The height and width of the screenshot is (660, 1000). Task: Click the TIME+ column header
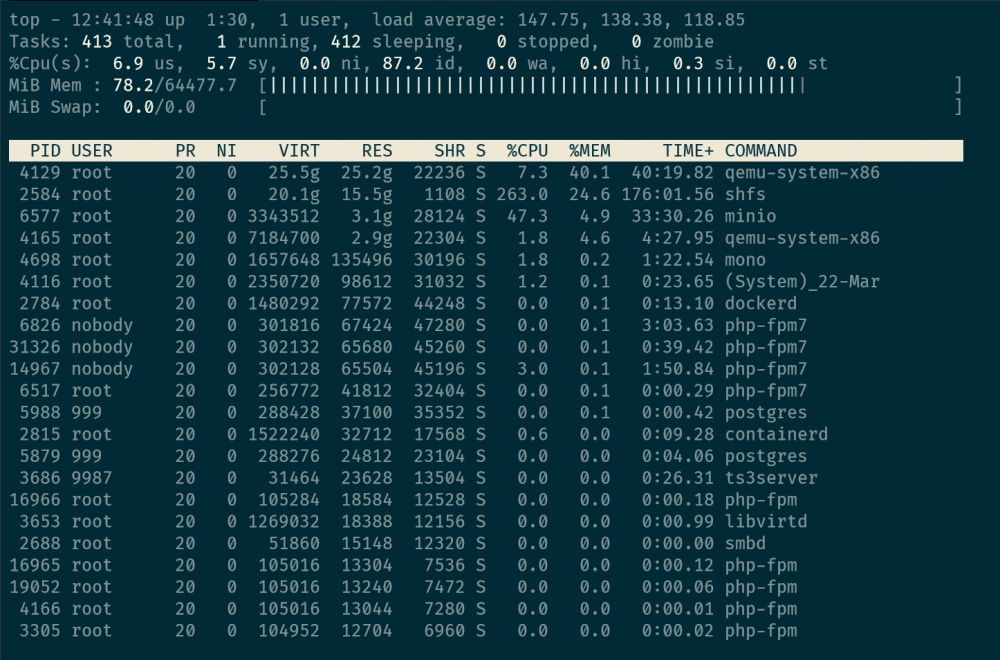pyautogui.click(x=688, y=150)
